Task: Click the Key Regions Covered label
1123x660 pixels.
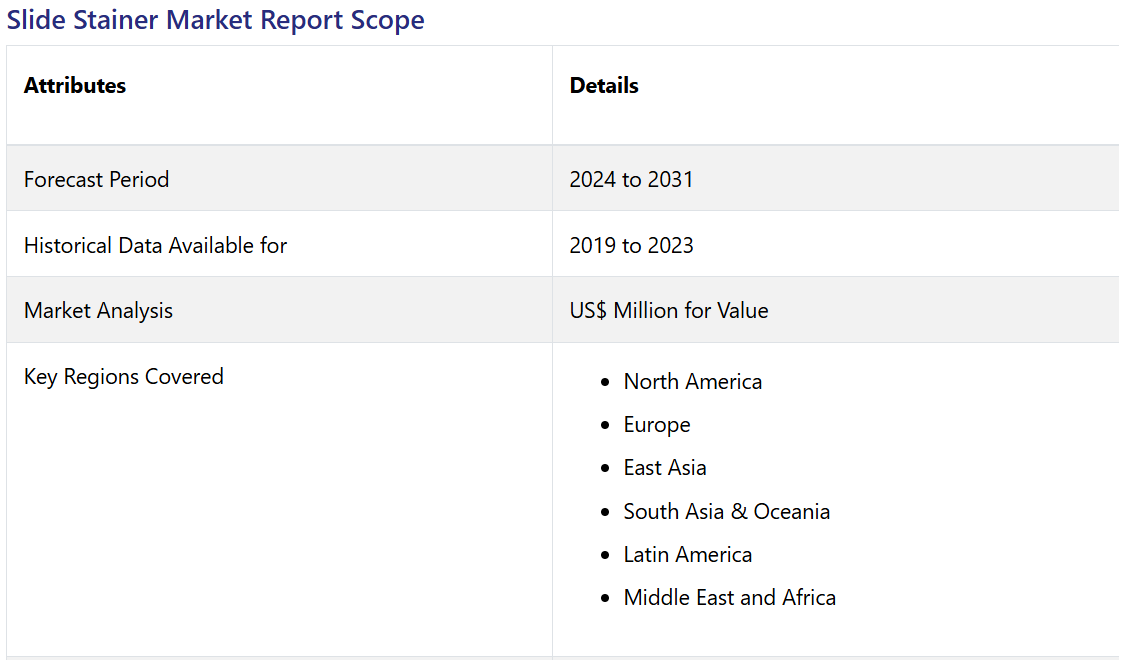Action: tap(123, 377)
